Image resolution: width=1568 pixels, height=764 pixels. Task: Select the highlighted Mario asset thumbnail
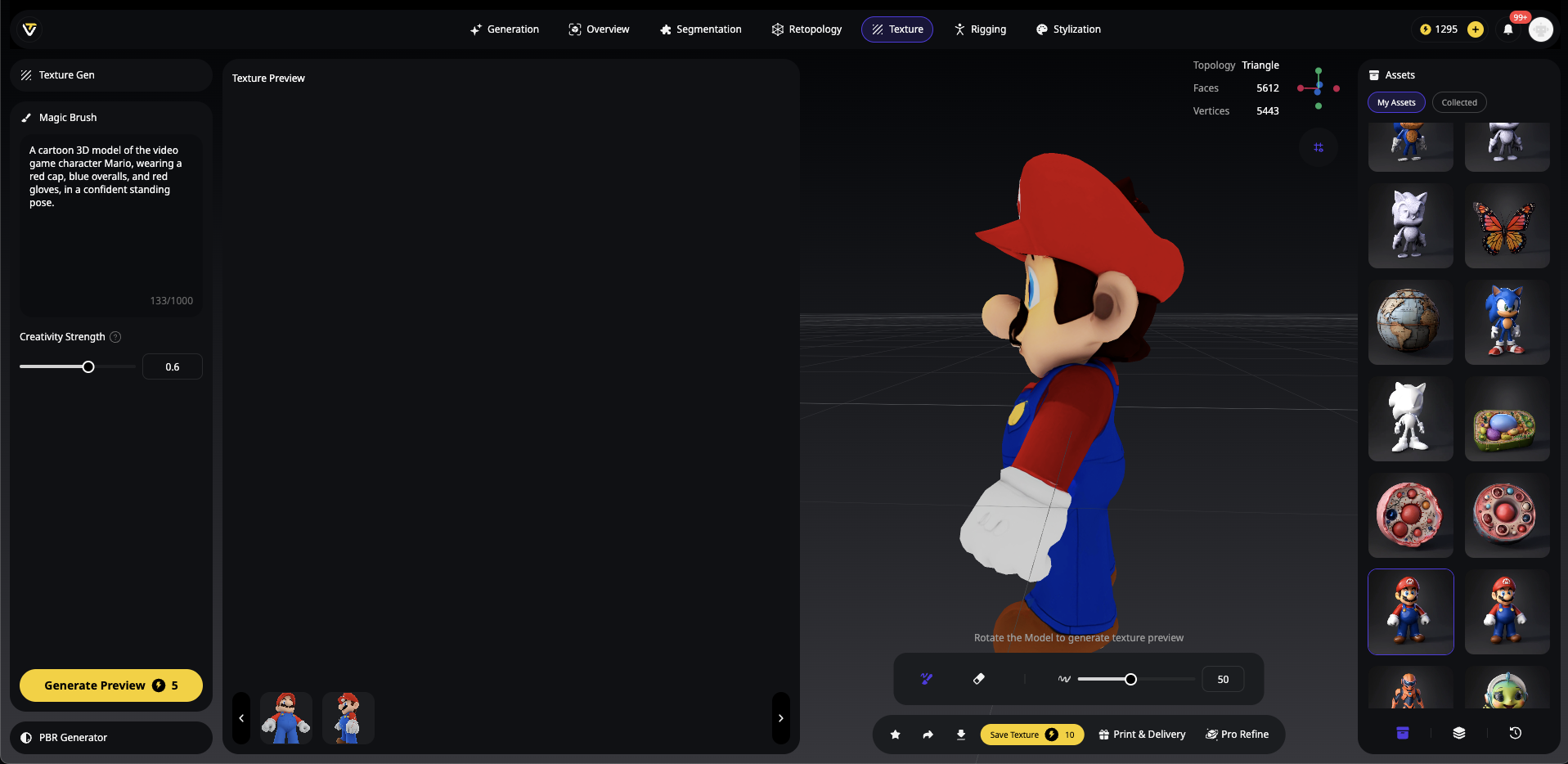tap(1411, 612)
